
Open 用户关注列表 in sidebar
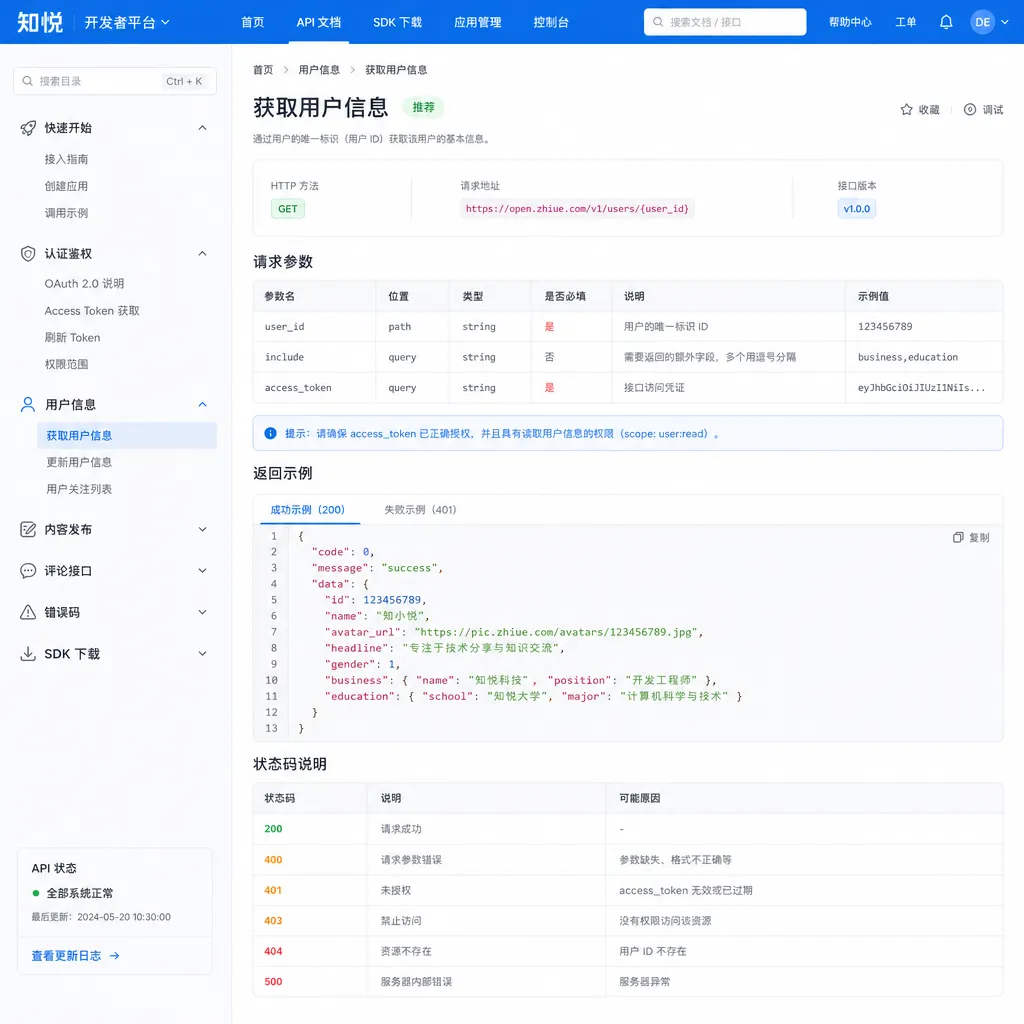click(79, 489)
